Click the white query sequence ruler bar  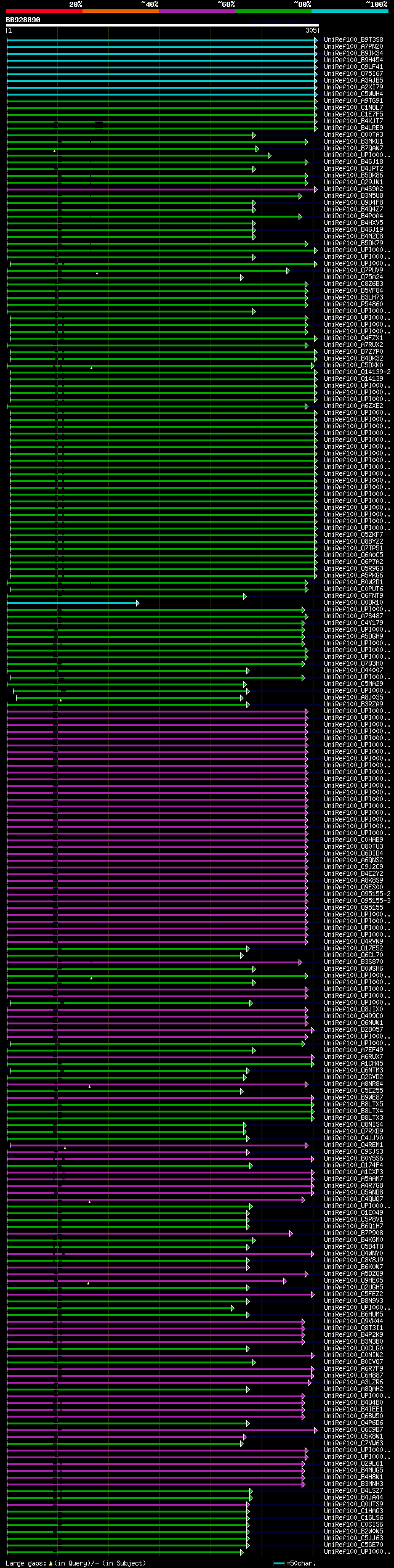pos(163,25)
